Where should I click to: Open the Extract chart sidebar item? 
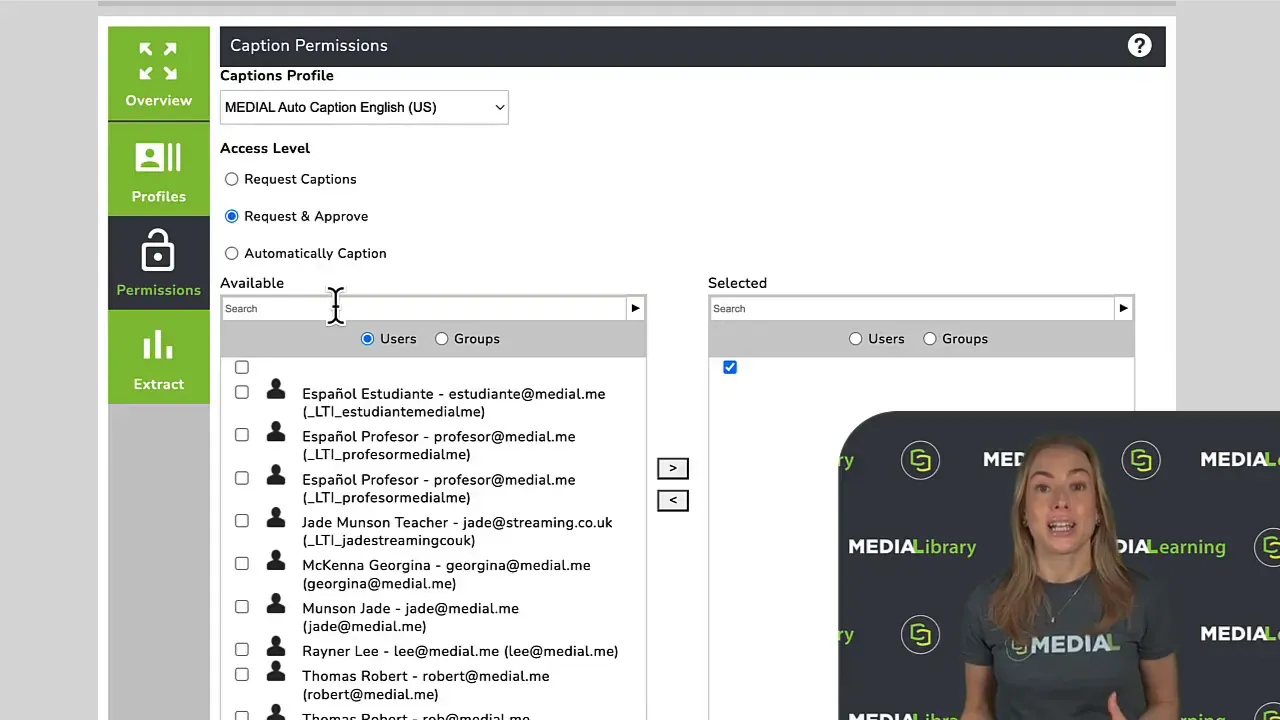click(x=159, y=357)
